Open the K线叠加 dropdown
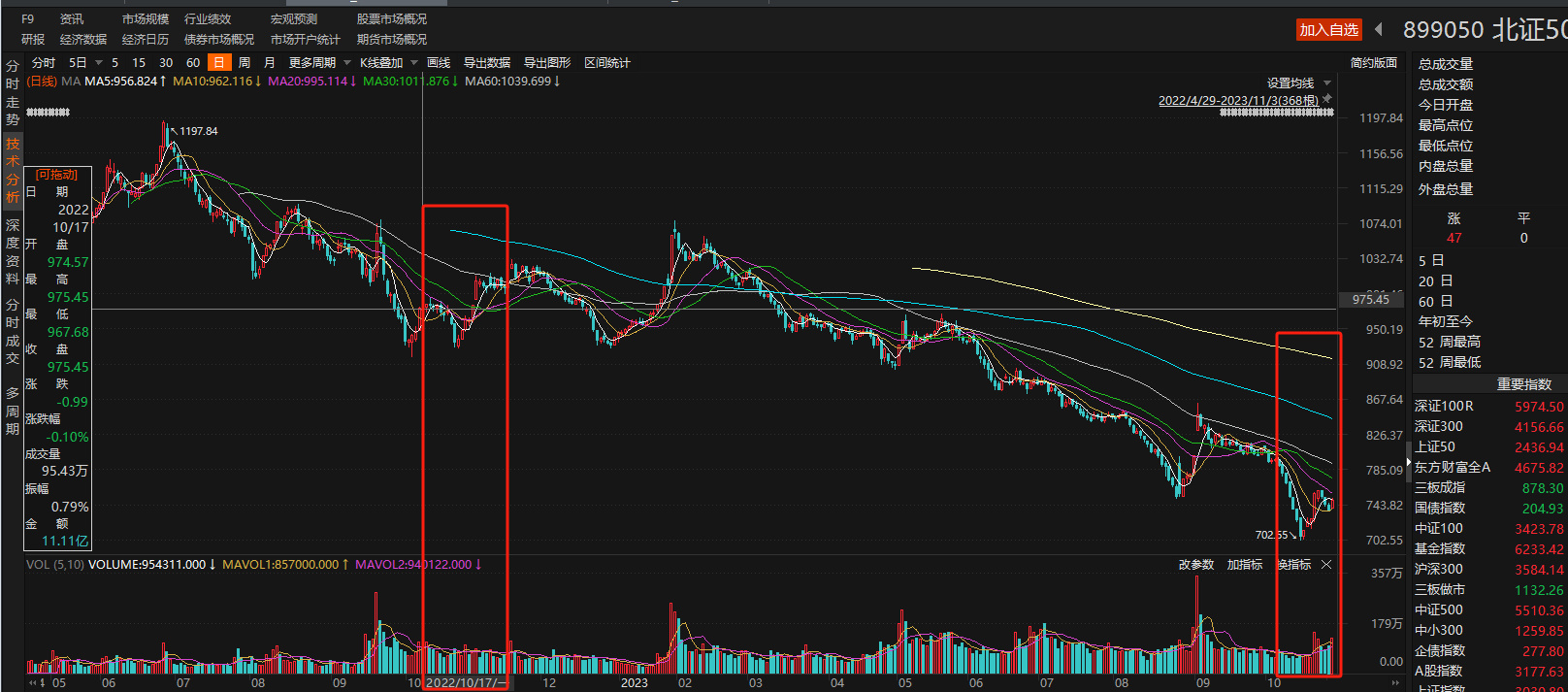This screenshot has height=692, width=1568. [388, 62]
